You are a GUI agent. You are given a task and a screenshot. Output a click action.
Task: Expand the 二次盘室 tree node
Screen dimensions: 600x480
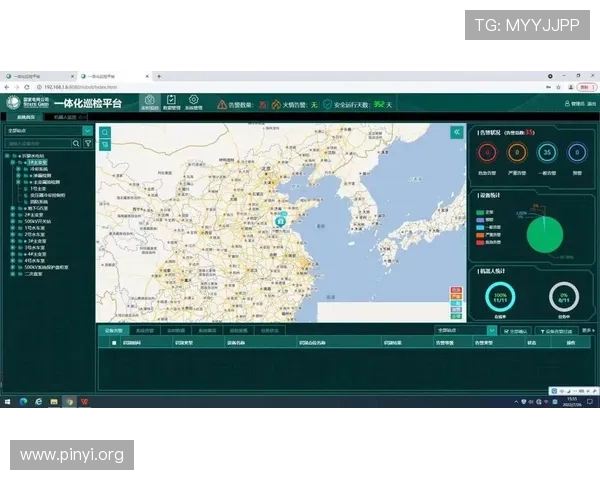pos(13,274)
